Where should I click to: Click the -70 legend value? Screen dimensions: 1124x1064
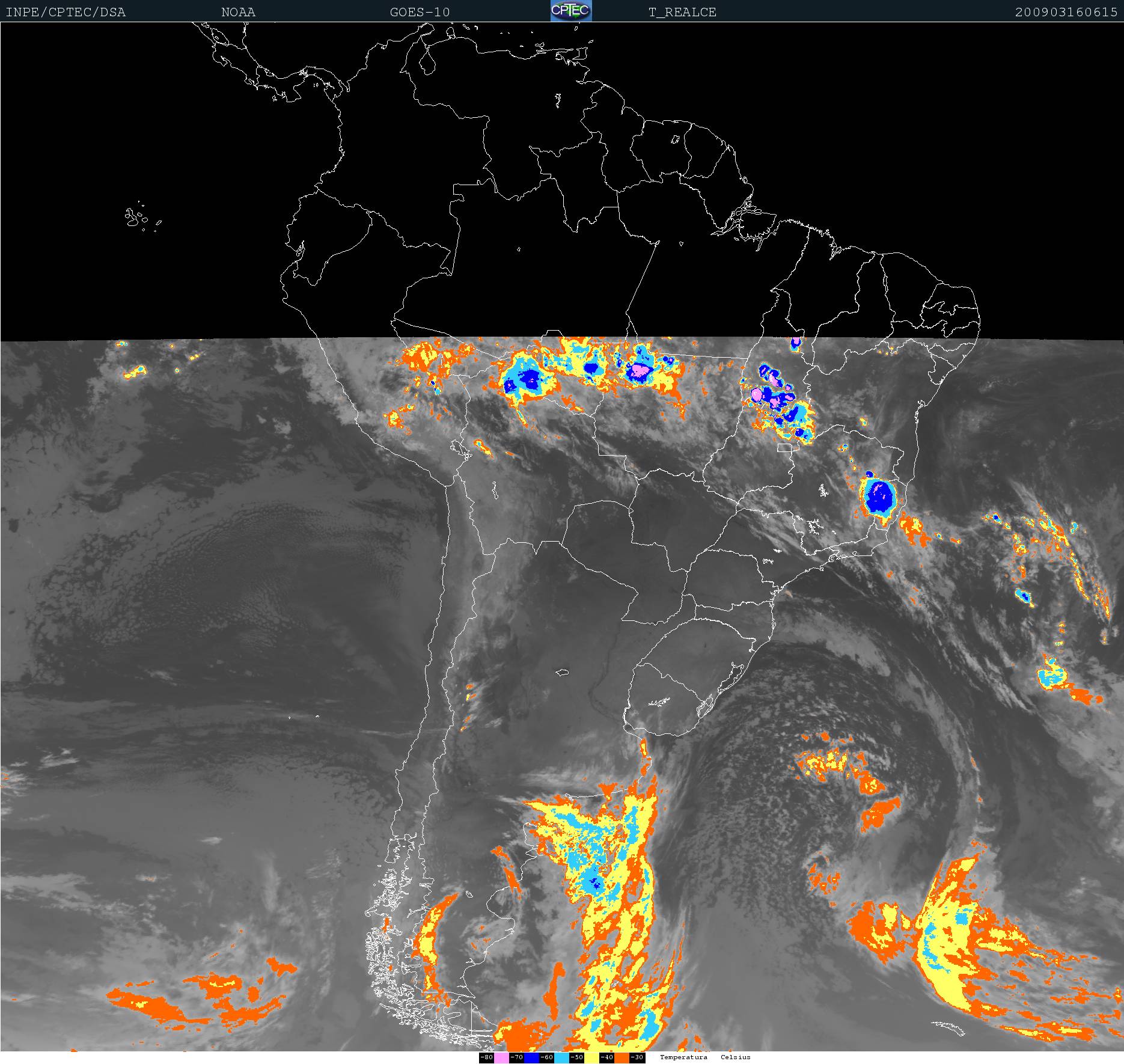click(x=516, y=1057)
